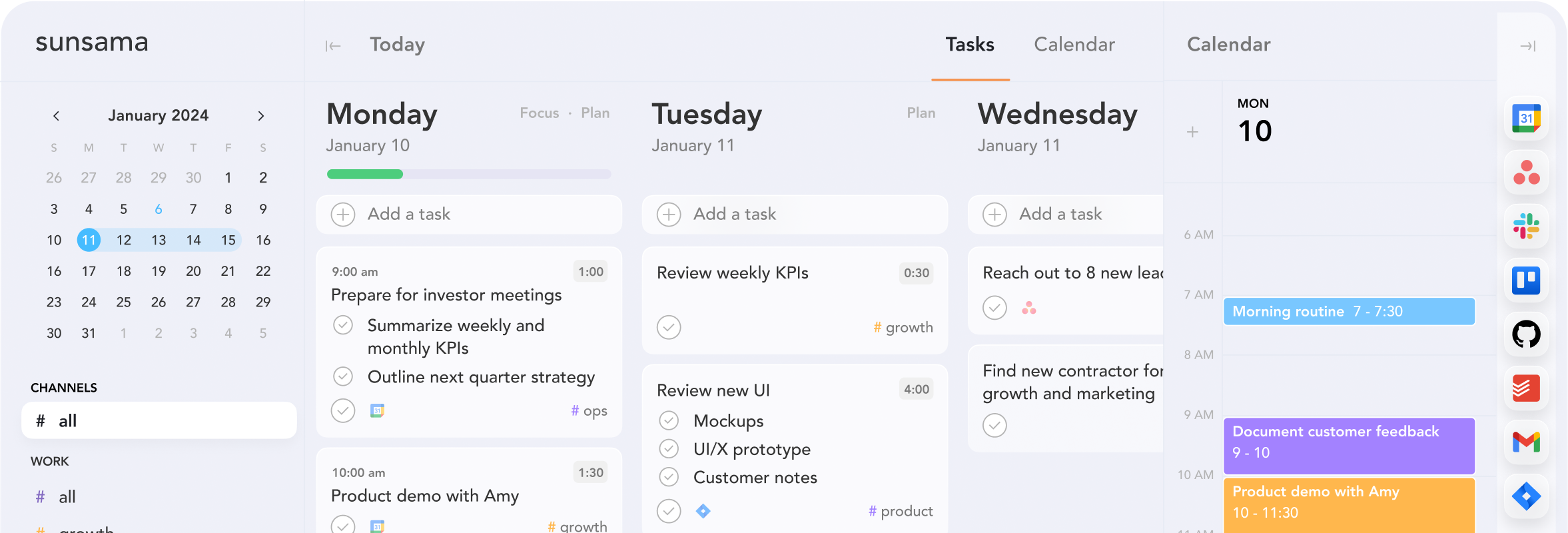This screenshot has height=533, width=1568.
Task: Switch to the Calendar tab next to Tasks
Action: click(x=1074, y=45)
